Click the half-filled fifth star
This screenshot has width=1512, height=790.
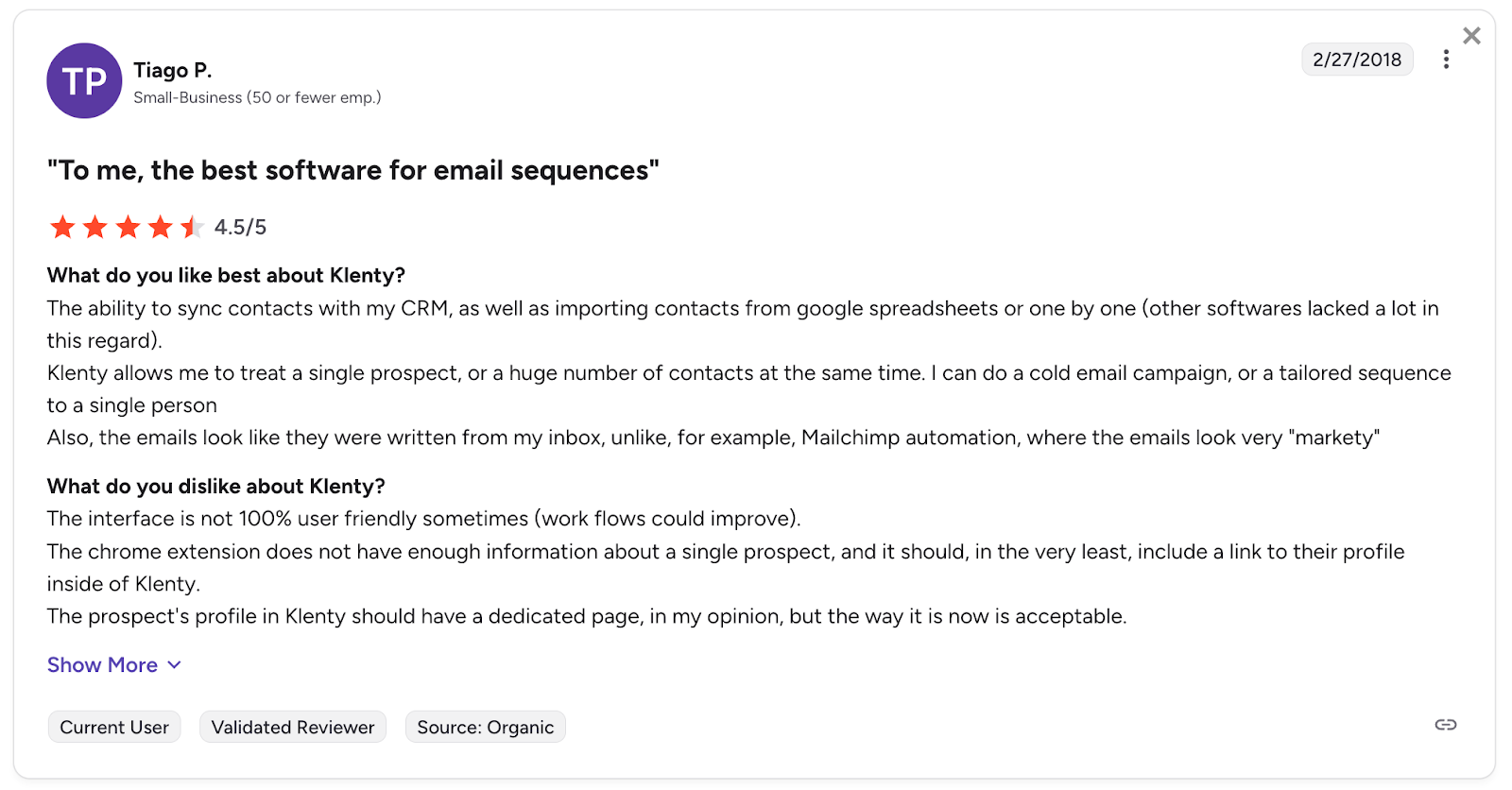[192, 227]
